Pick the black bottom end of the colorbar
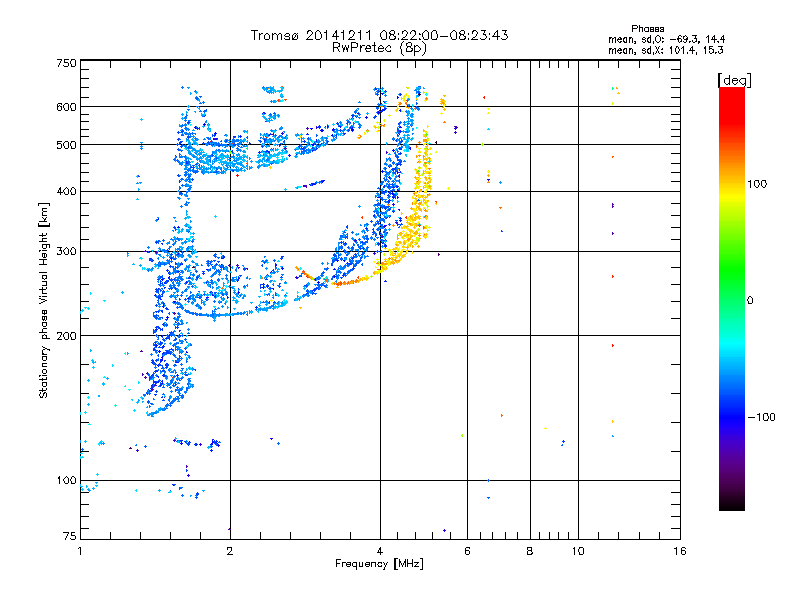The width and height of the screenshot is (800, 600). coord(732,503)
